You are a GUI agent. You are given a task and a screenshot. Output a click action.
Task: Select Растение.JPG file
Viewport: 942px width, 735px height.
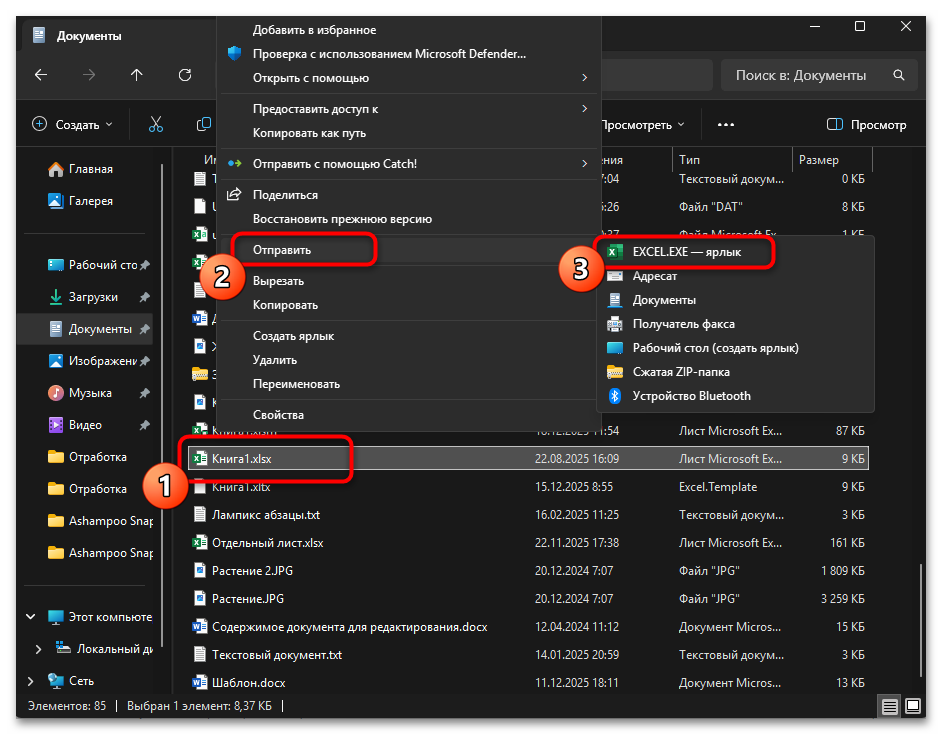pos(528,599)
